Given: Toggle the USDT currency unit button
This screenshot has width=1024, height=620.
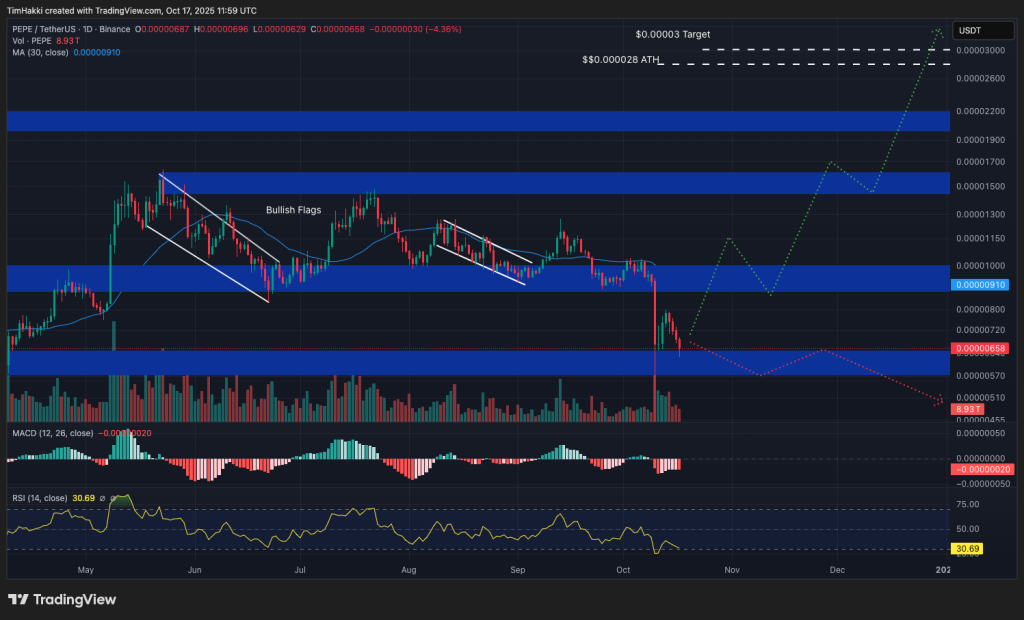Looking at the screenshot, I should coord(981,30).
